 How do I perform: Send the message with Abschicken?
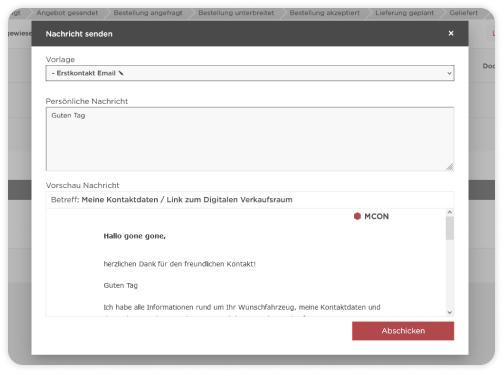(x=403, y=331)
